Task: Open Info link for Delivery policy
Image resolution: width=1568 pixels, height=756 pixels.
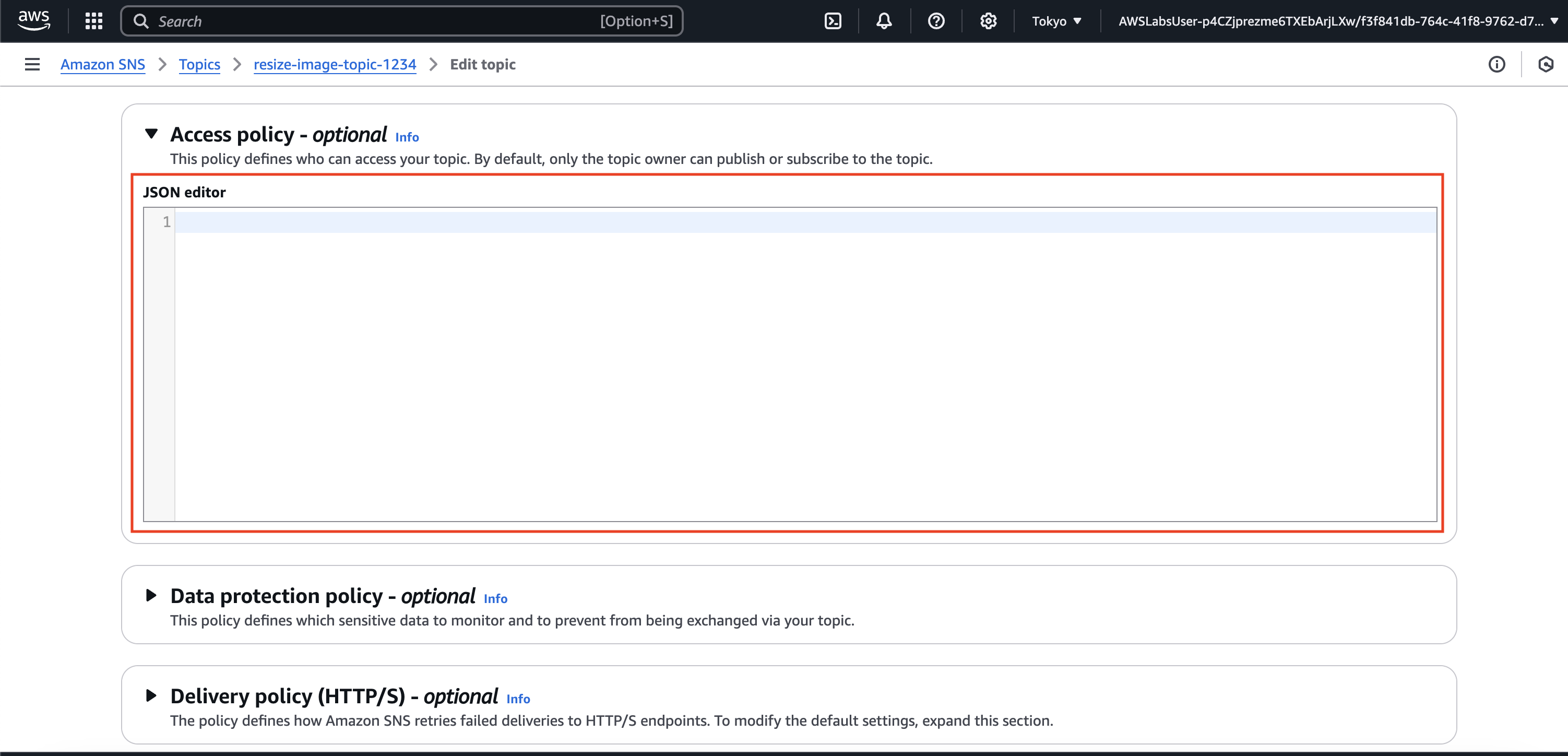Action: pos(518,699)
